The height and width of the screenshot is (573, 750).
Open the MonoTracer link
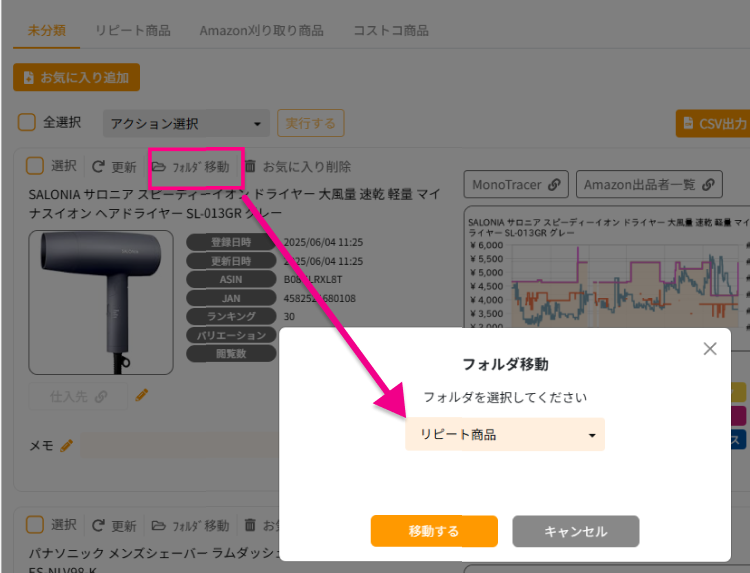516,185
